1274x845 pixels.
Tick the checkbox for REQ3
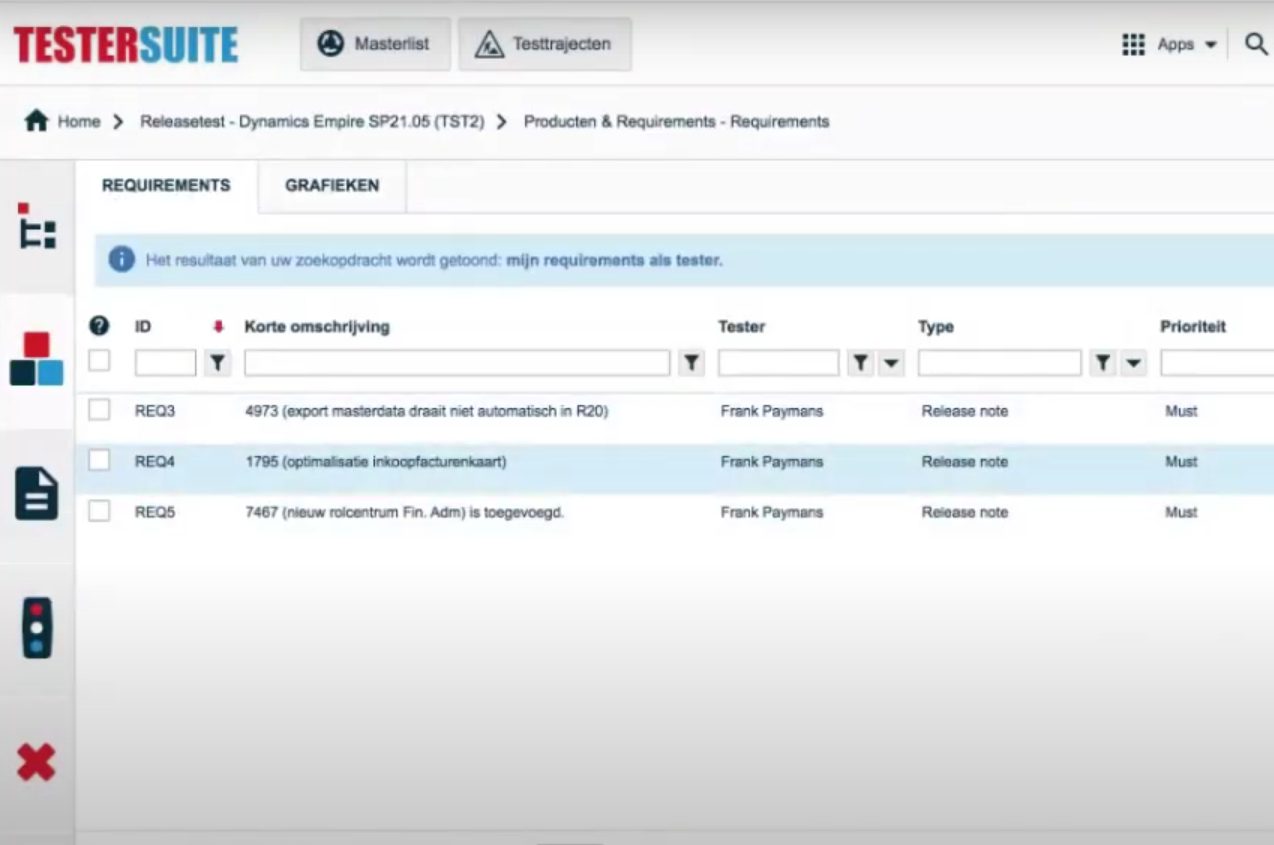pos(99,410)
